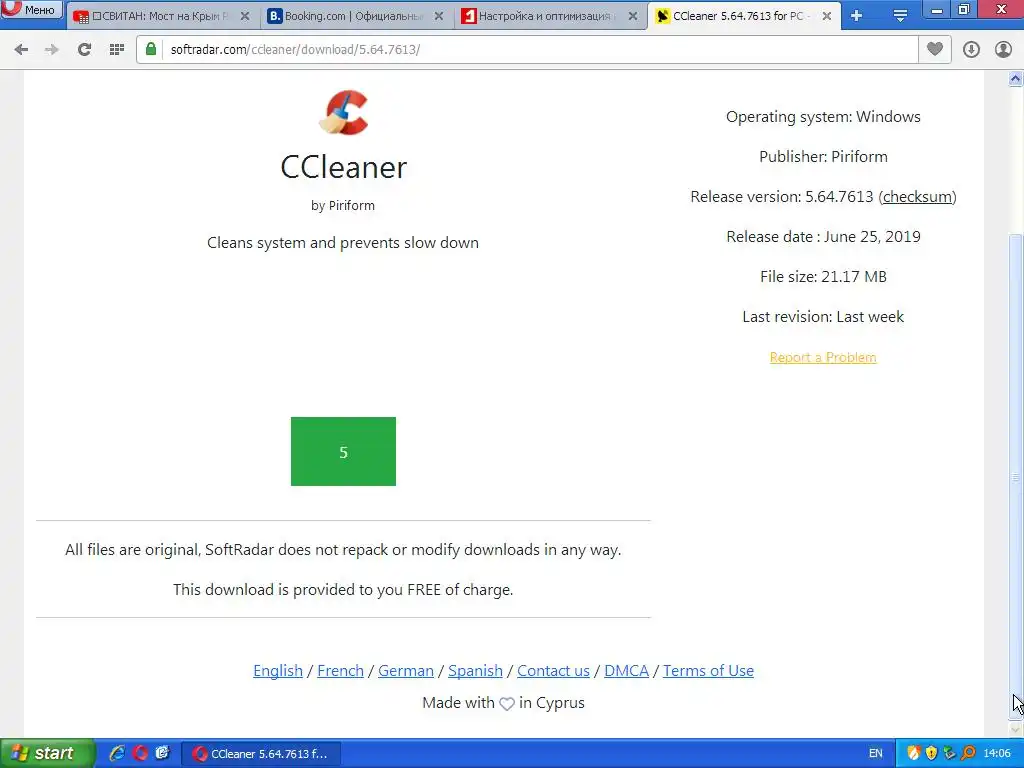Open the Opera Меню button

31,10
